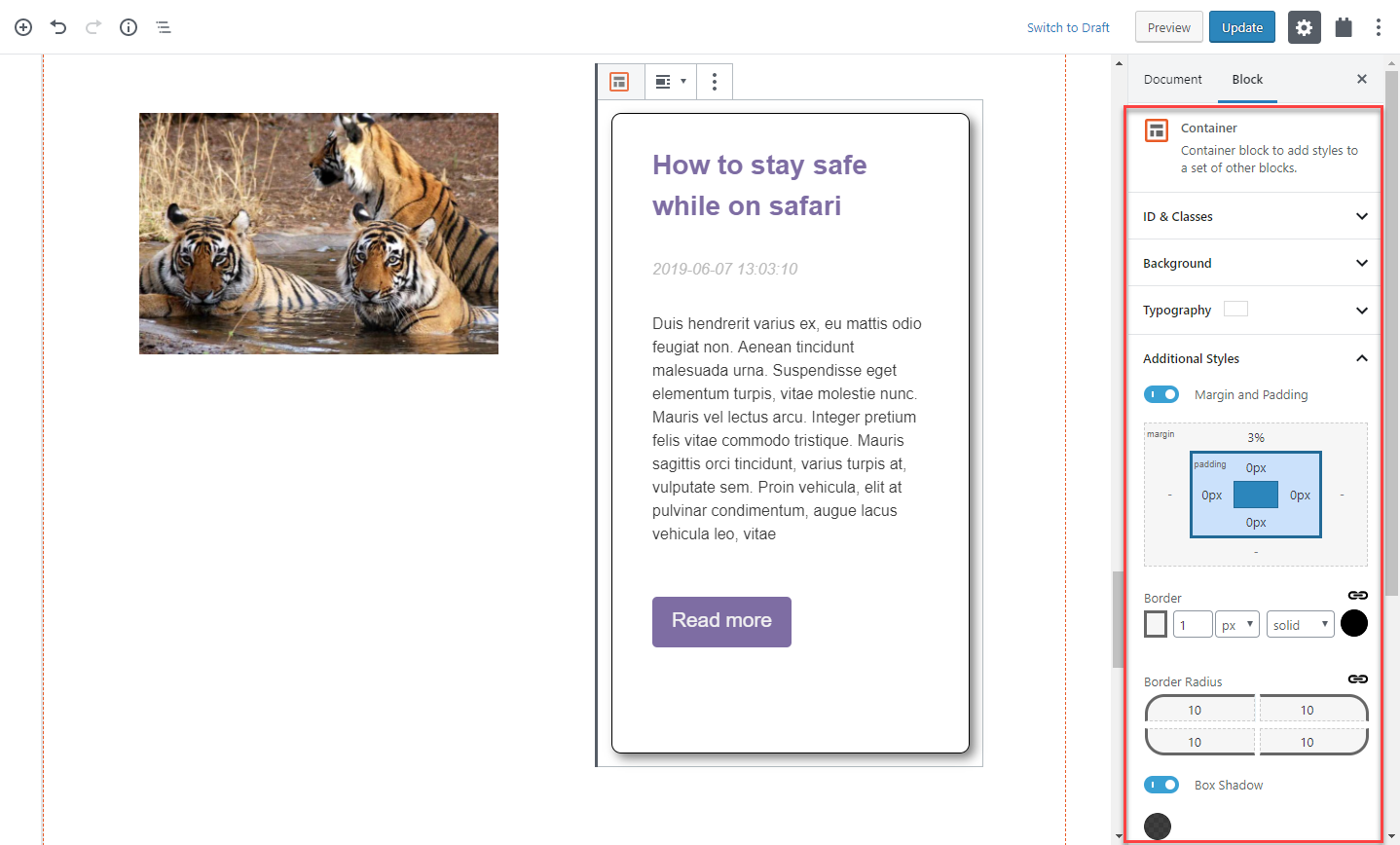1400x845 pixels.
Task: Click the Typography white color preview
Action: tap(1235, 309)
